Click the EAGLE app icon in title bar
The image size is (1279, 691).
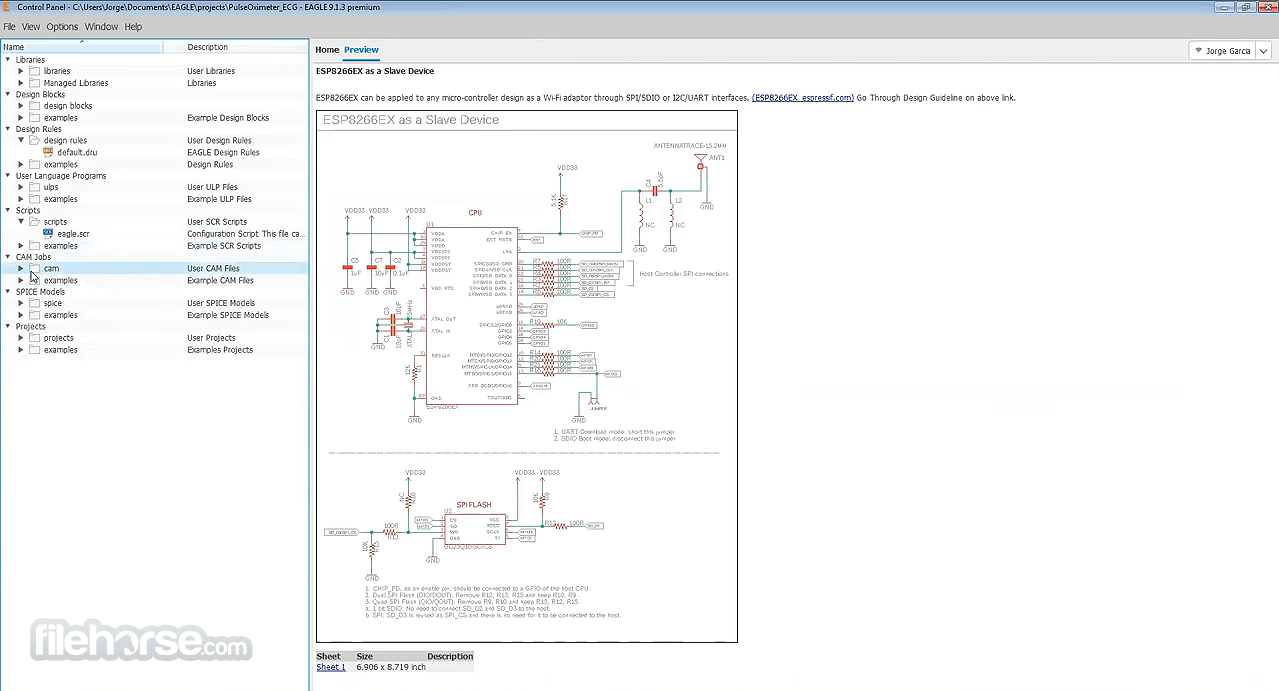click(x=7, y=6)
